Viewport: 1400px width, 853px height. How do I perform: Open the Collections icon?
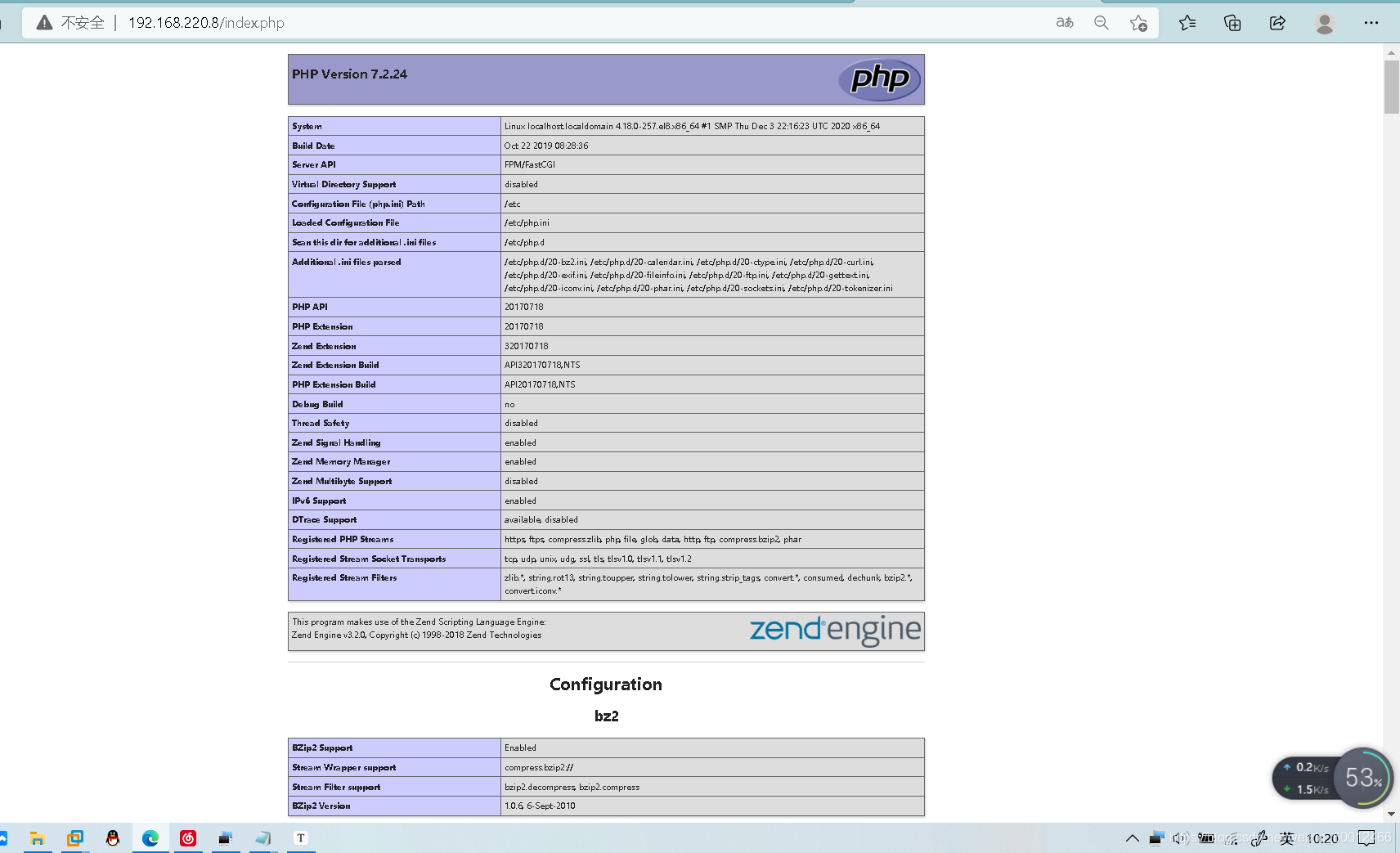pyautogui.click(x=1232, y=23)
